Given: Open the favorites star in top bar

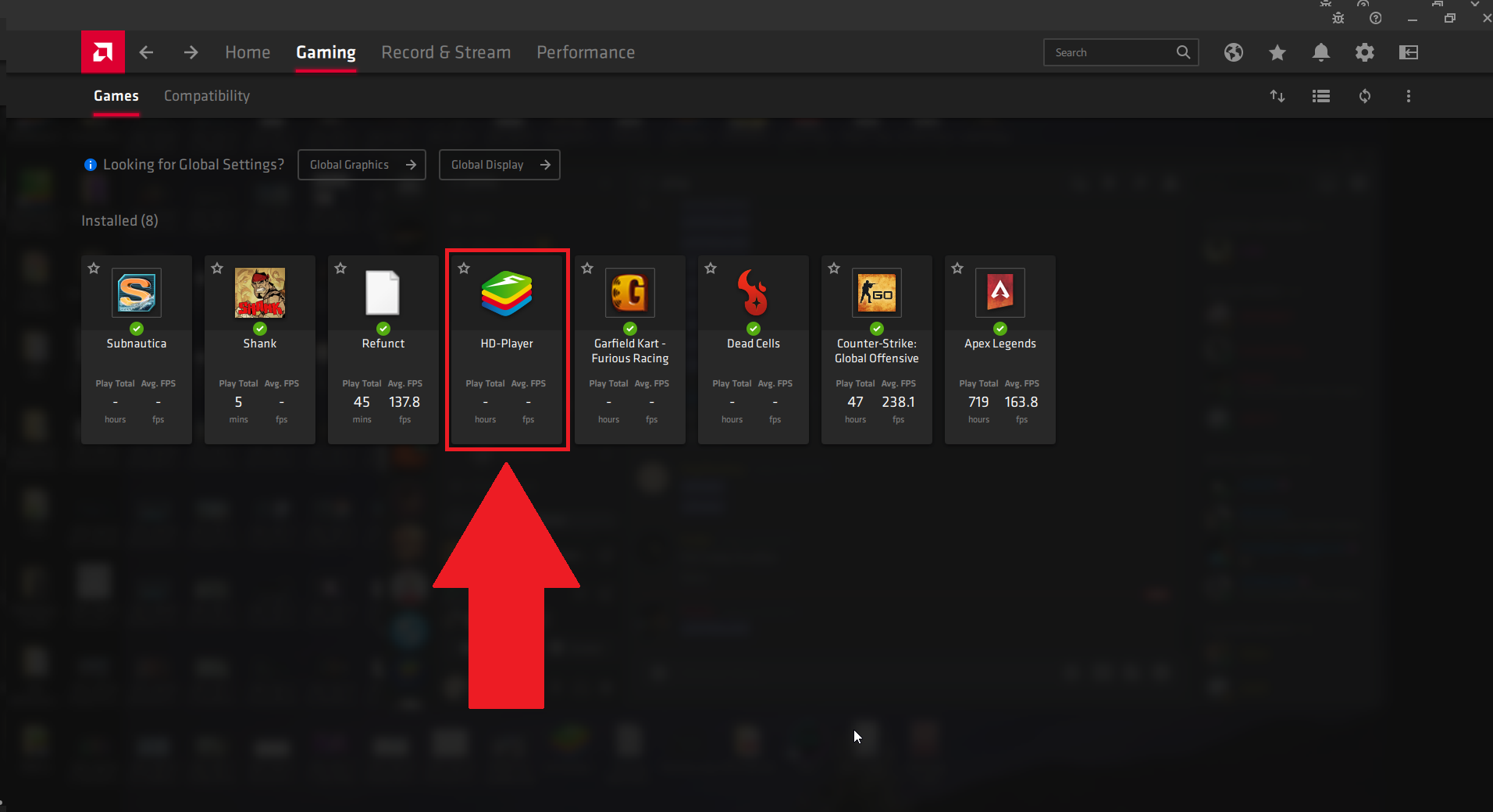Looking at the screenshot, I should point(1277,52).
